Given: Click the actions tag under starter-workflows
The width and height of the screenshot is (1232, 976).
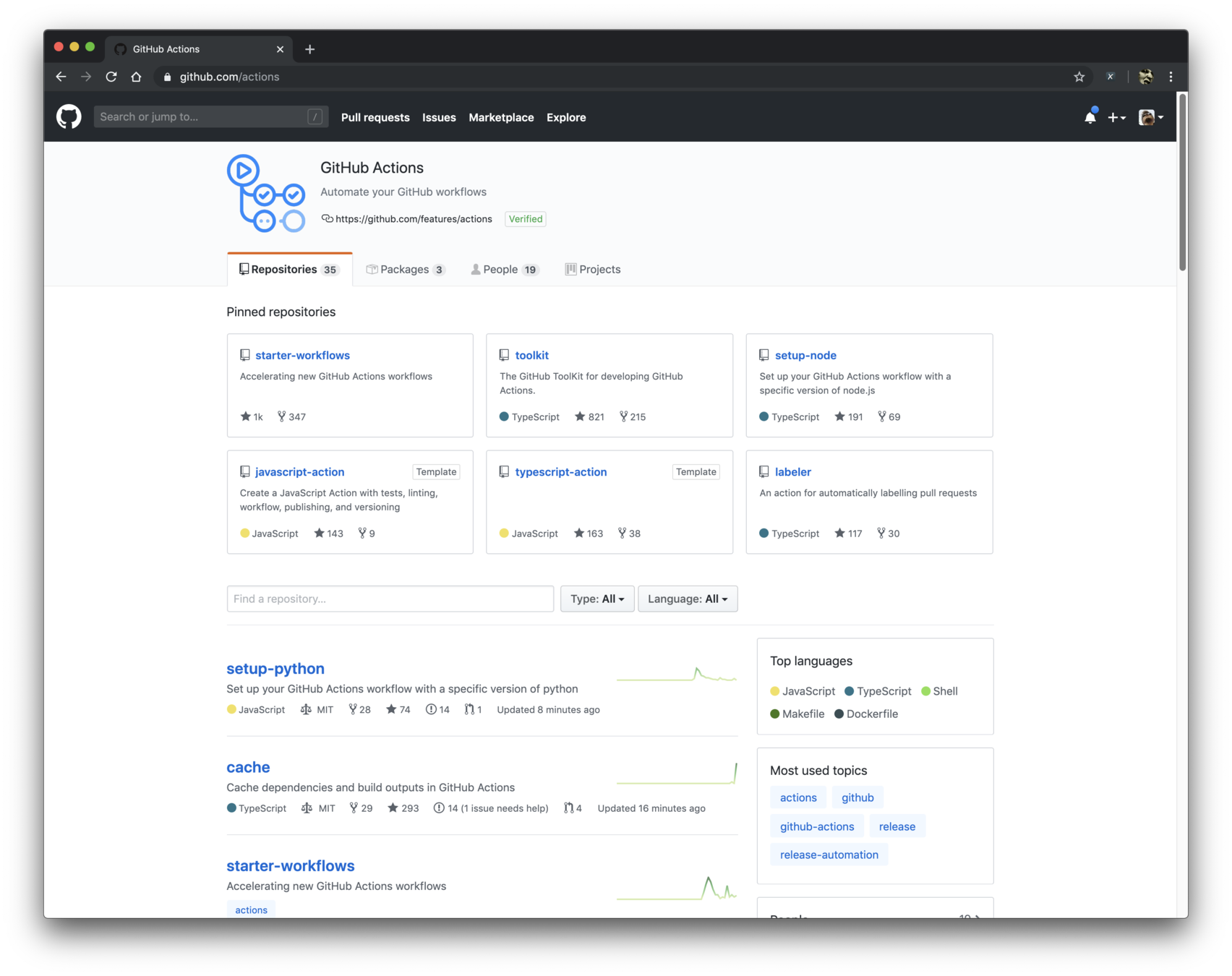Looking at the screenshot, I should point(251,909).
